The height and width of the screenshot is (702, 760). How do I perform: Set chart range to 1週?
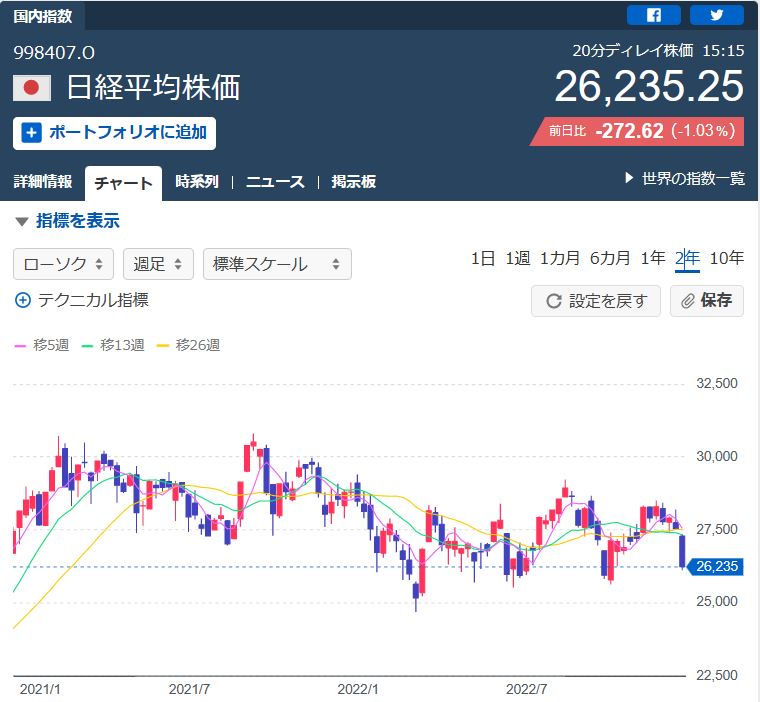pos(518,258)
